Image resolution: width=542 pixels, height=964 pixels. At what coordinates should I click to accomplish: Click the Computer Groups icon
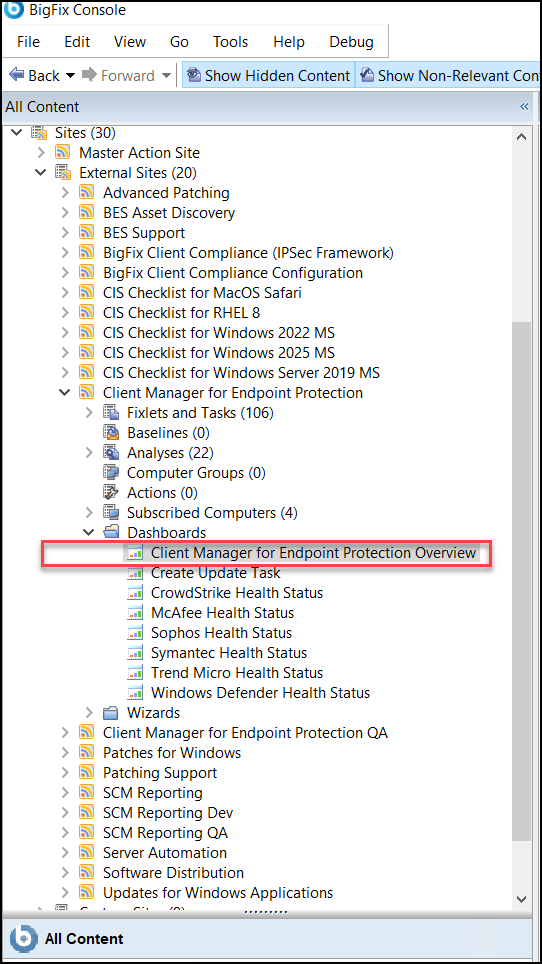[111, 472]
